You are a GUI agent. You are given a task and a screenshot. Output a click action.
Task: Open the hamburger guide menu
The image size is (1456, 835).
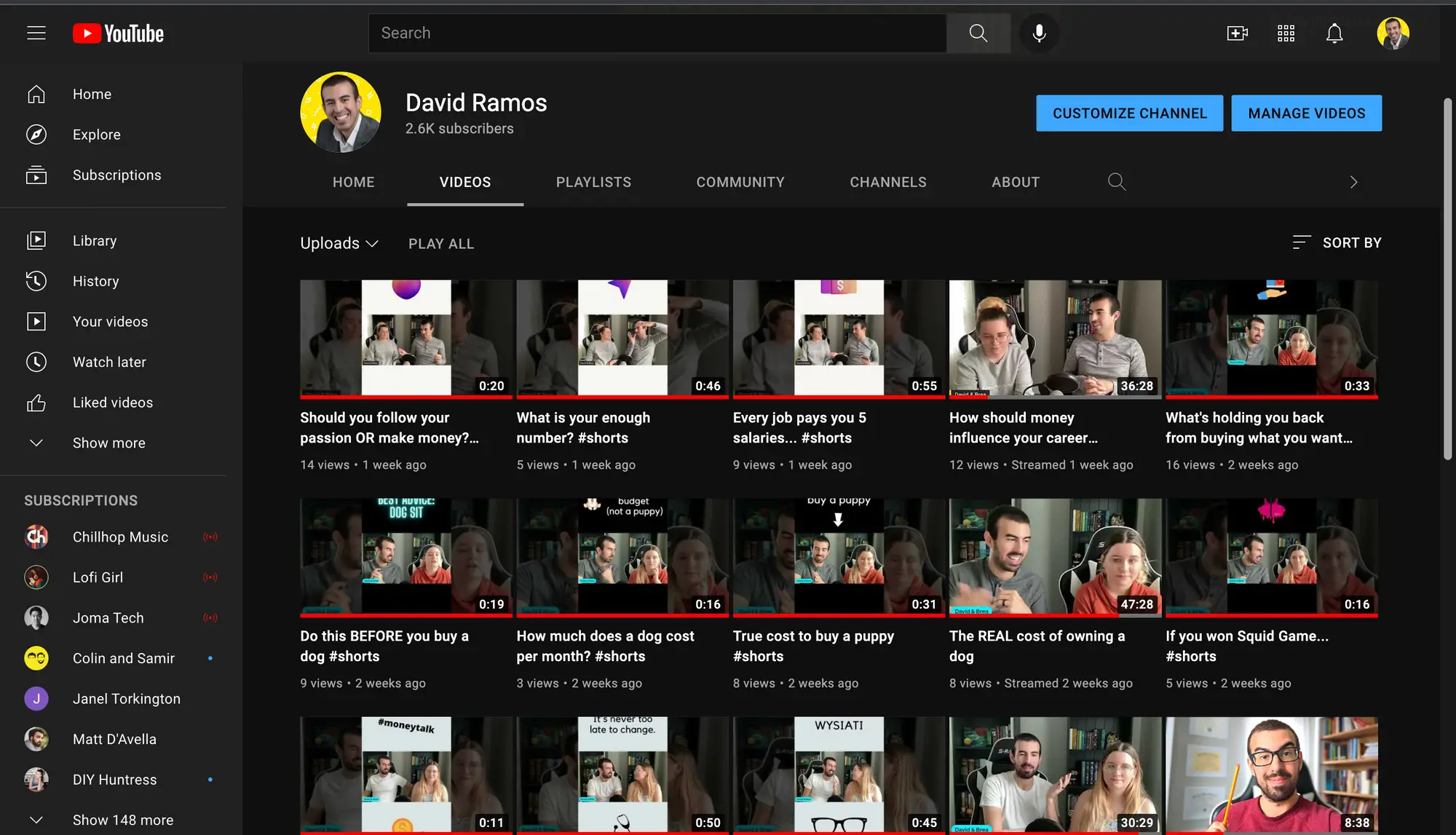click(x=36, y=33)
